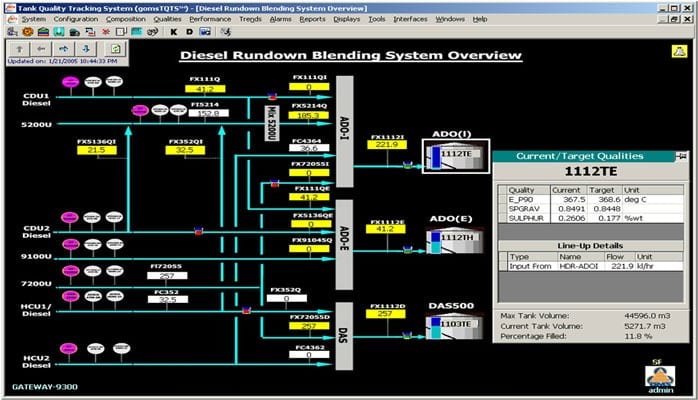Click FI5214 value 152.8
Image resolution: width=698 pixels, height=400 pixels.
[208, 113]
